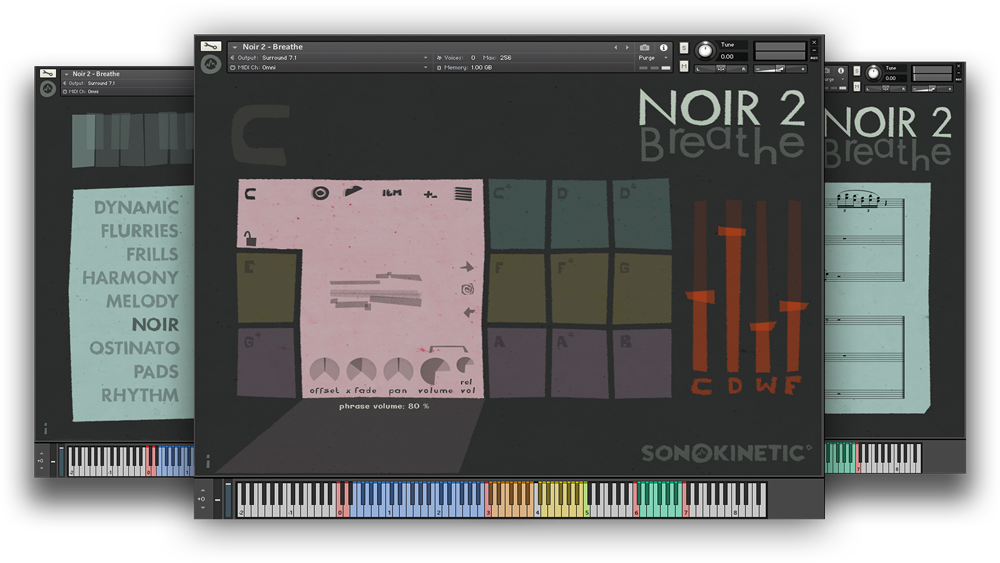Click the x fade knob
1000x563 pixels.
pos(361,370)
